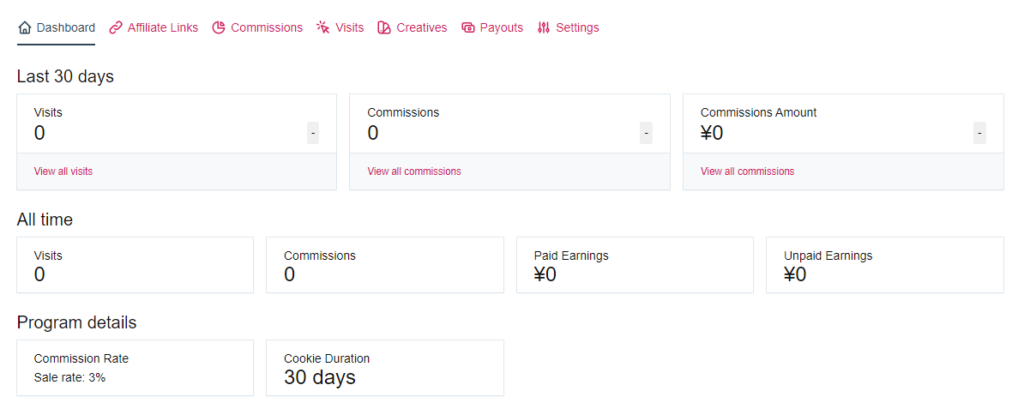Click the Commissions pie chart icon
This screenshot has height=409, width=1024.
coord(219,28)
